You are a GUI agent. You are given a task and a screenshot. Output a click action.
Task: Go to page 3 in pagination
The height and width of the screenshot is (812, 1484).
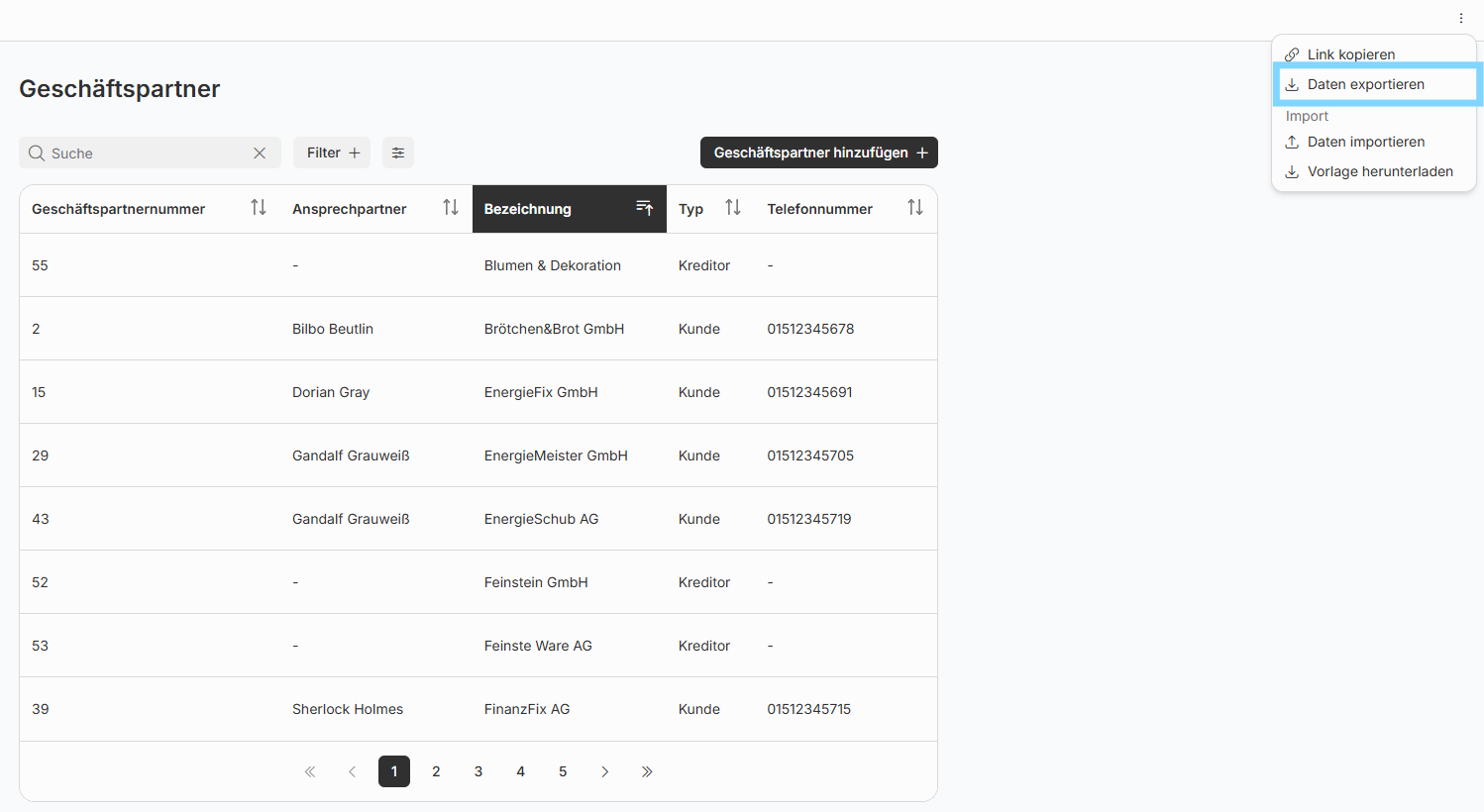pyautogui.click(x=478, y=771)
